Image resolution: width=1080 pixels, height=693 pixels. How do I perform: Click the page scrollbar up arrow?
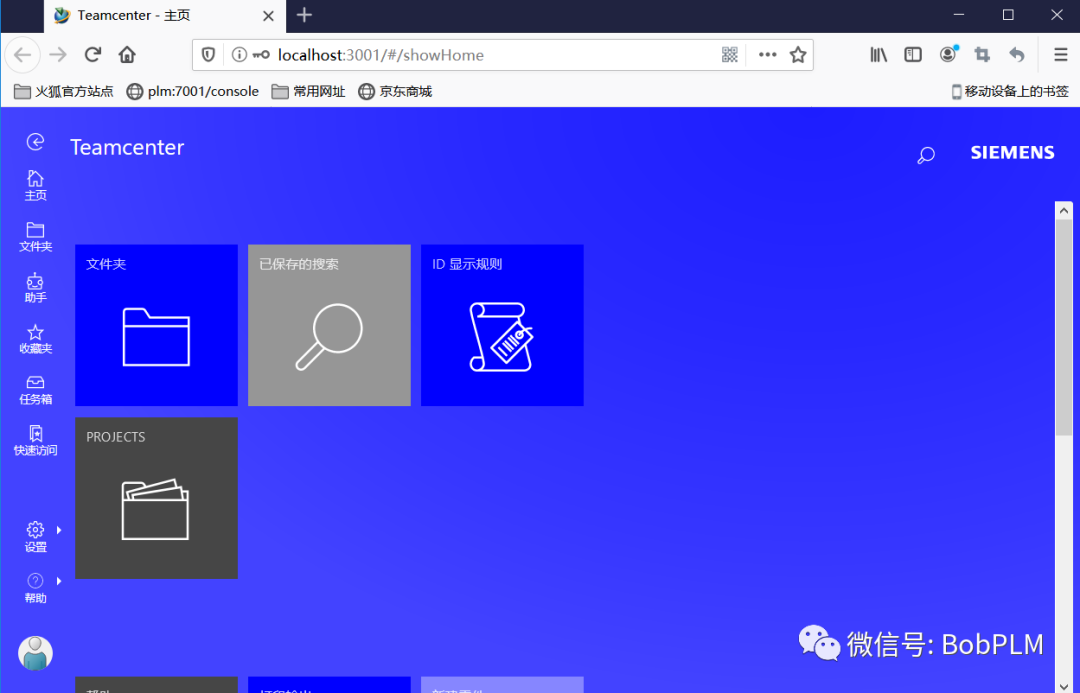[1063, 210]
